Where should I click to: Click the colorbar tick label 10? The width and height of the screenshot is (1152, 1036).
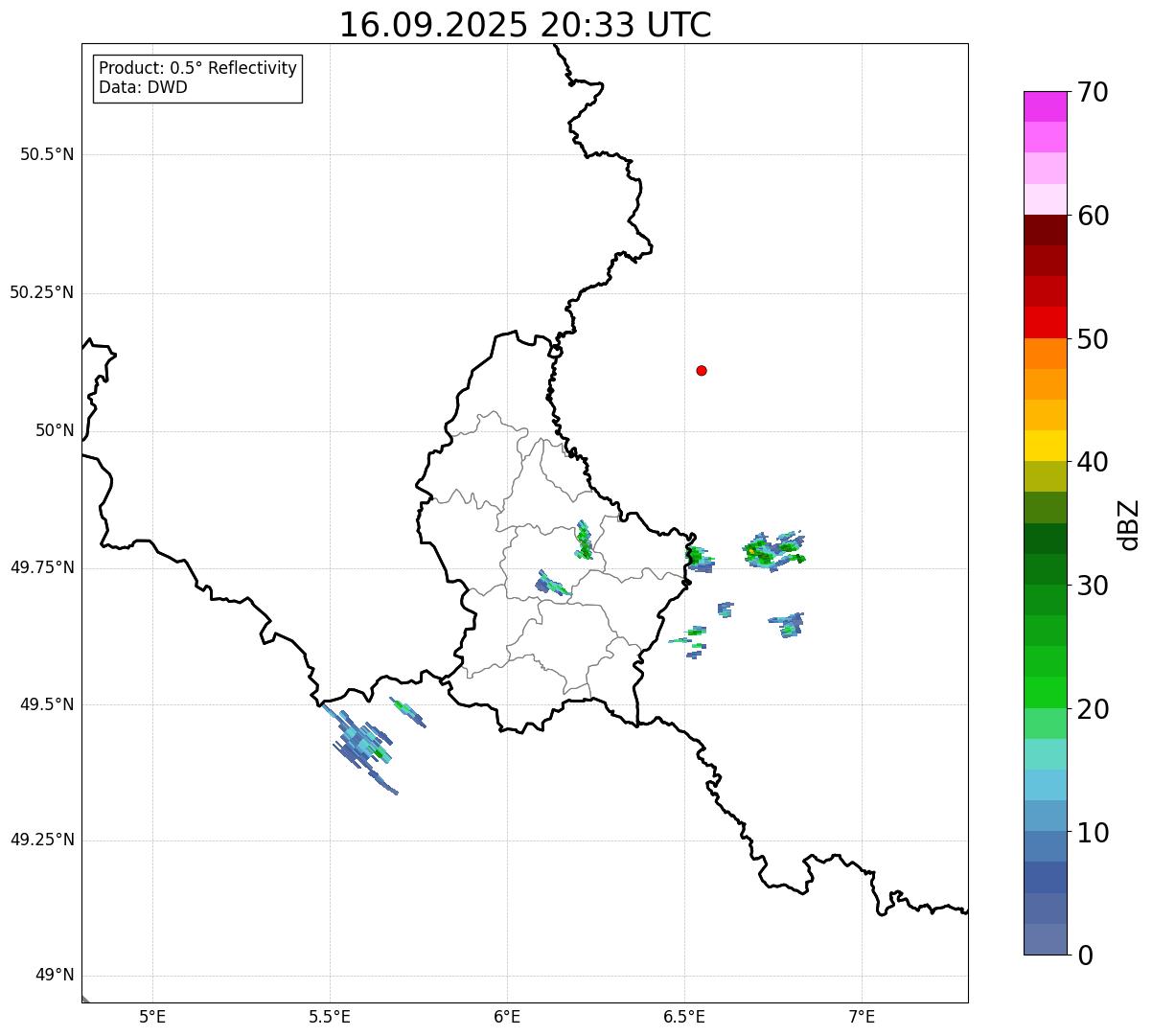tap(1093, 833)
